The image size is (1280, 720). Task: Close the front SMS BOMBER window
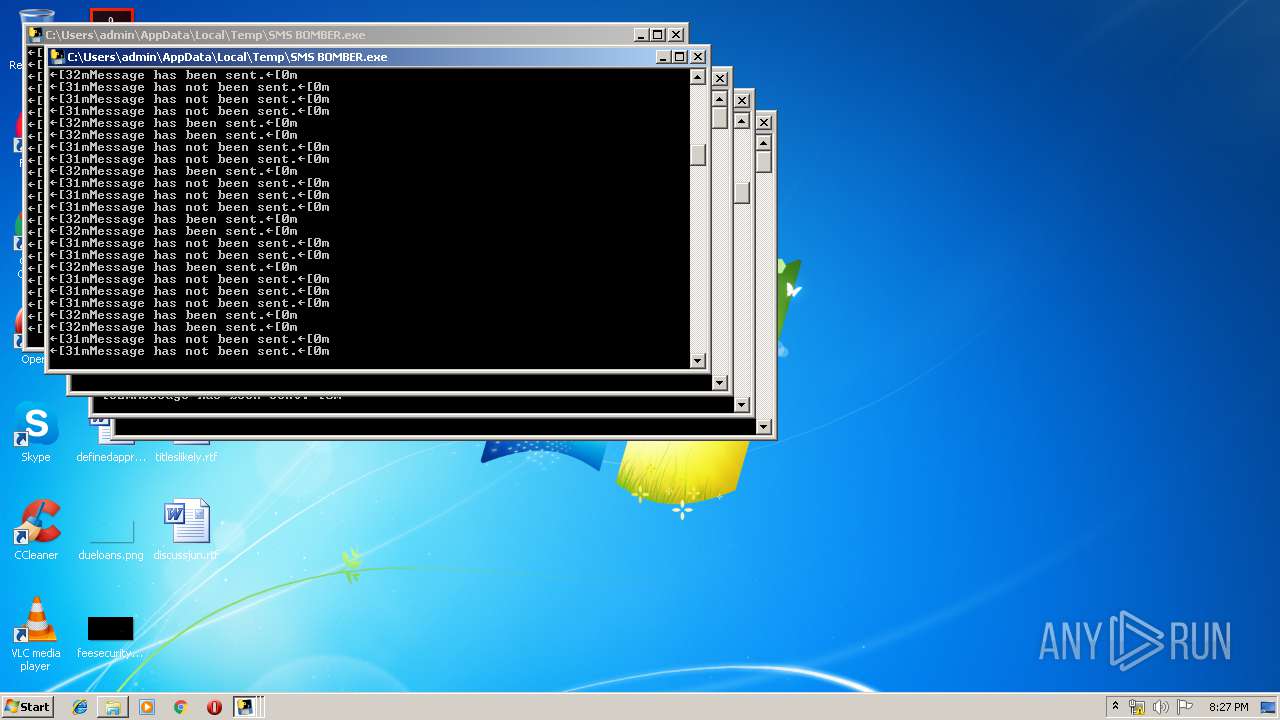[x=699, y=57]
